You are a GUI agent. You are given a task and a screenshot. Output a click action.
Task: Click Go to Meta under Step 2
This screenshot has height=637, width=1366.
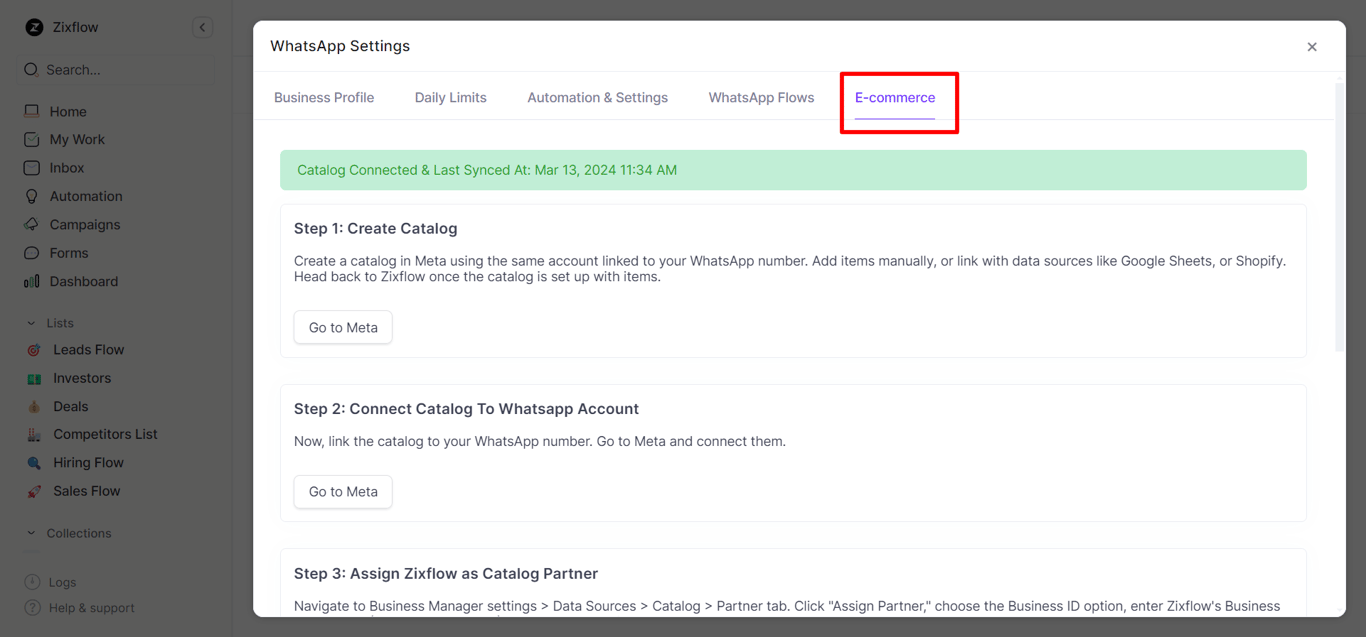click(343, 491)
